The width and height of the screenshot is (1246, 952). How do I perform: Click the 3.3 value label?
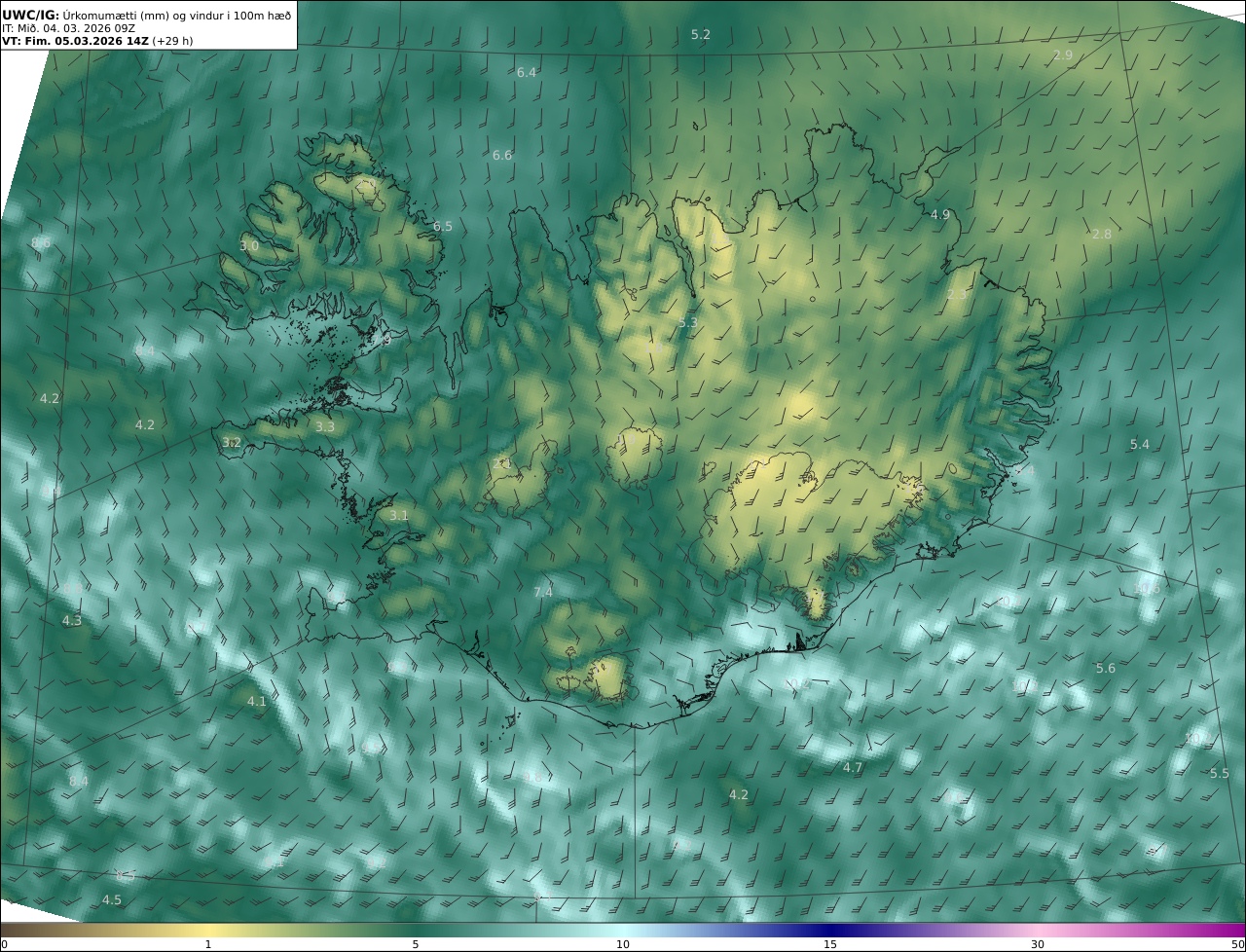[325, 426]
